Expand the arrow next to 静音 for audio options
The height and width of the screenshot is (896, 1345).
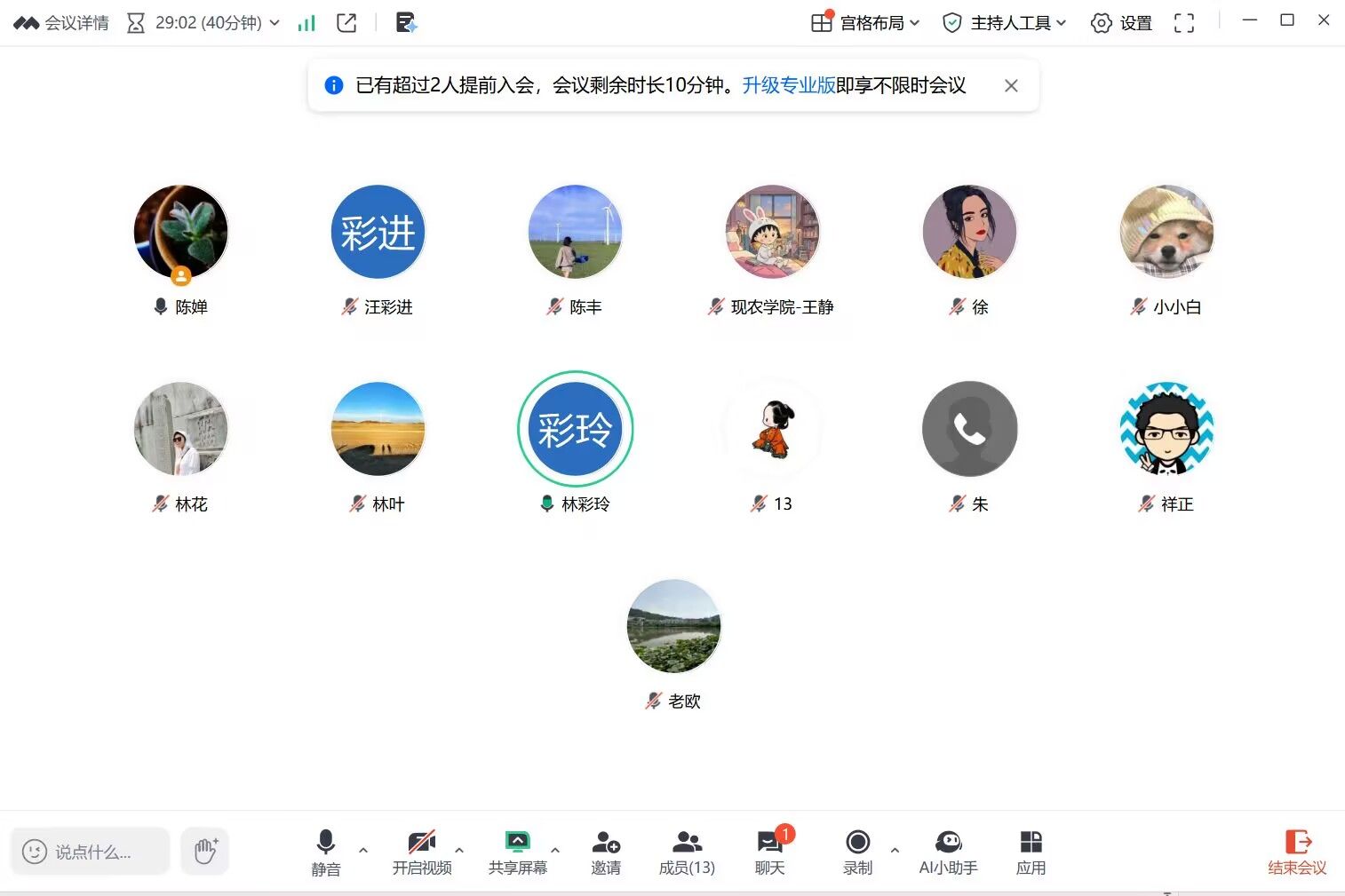coord(363,850)
